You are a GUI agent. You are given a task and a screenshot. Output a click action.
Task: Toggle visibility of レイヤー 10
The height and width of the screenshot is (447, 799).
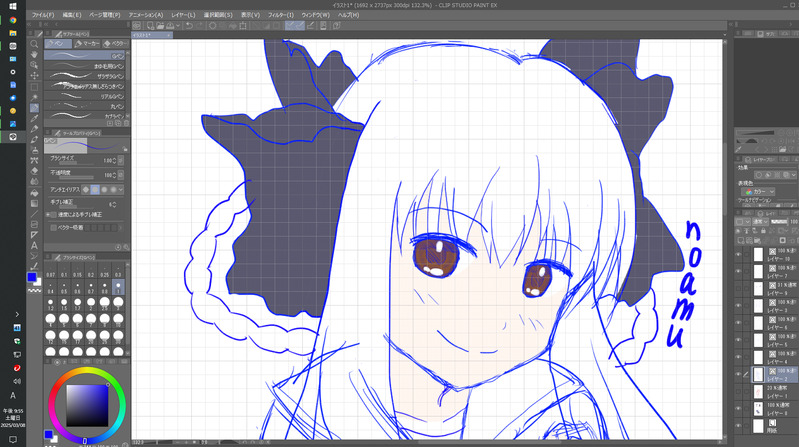pyautogui.click(x=738, y=254)
